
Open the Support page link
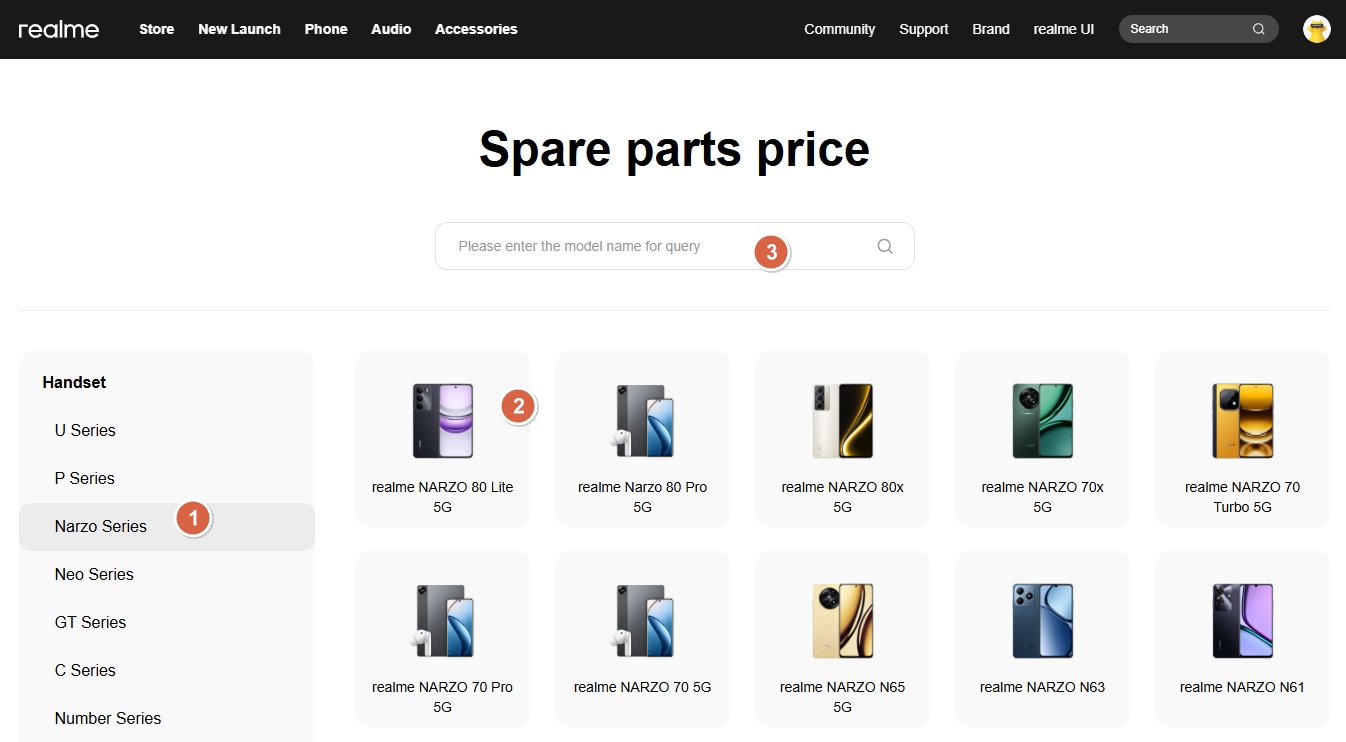(923, 29)
